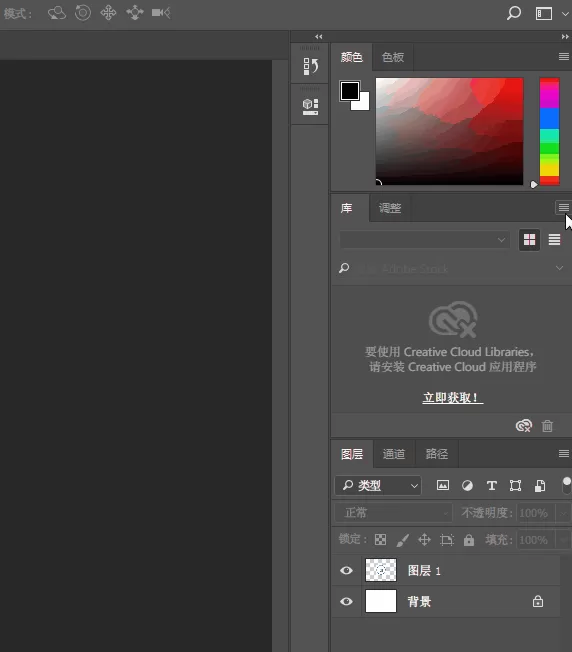572x652 pixels.
Task: Switch to the 调整 tab
Action: (390, 208)
